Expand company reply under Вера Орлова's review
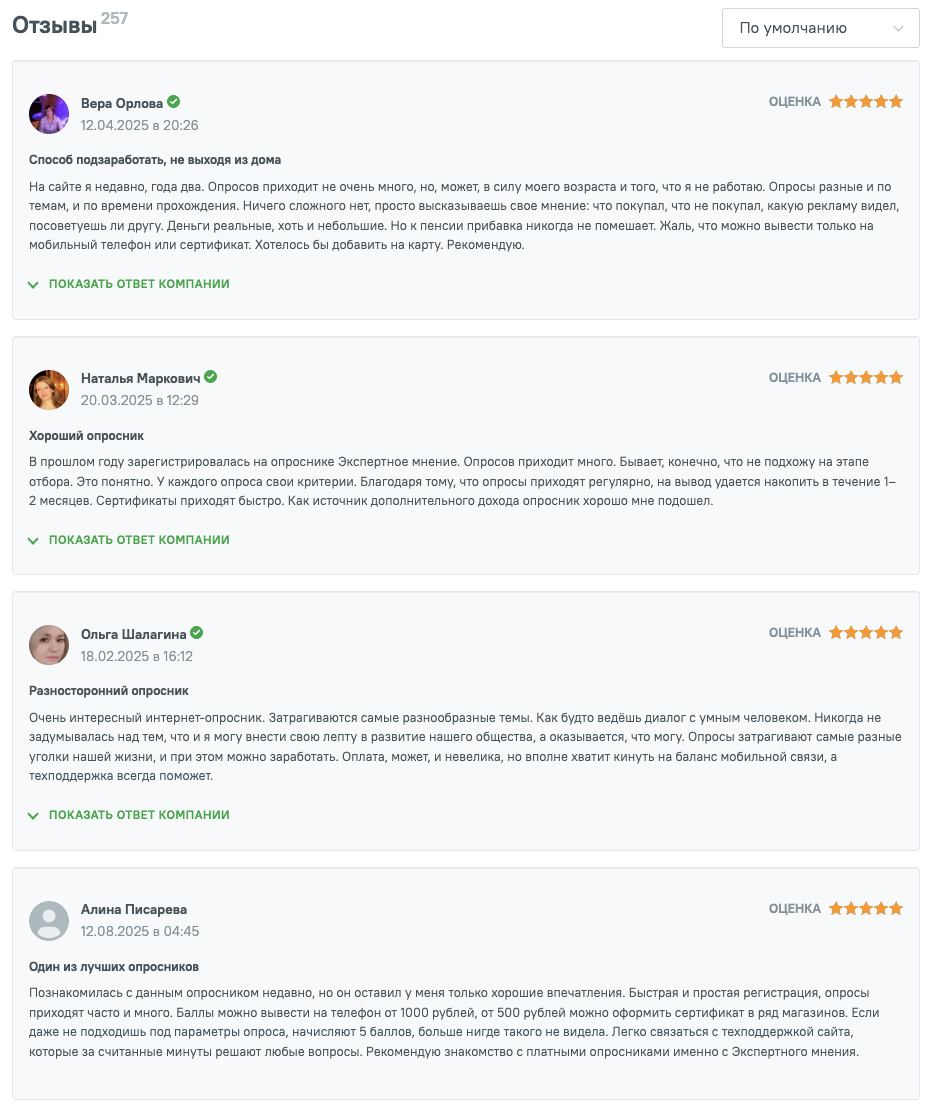Viewport: 933px width, 1112px height. [x=139, y=284]
